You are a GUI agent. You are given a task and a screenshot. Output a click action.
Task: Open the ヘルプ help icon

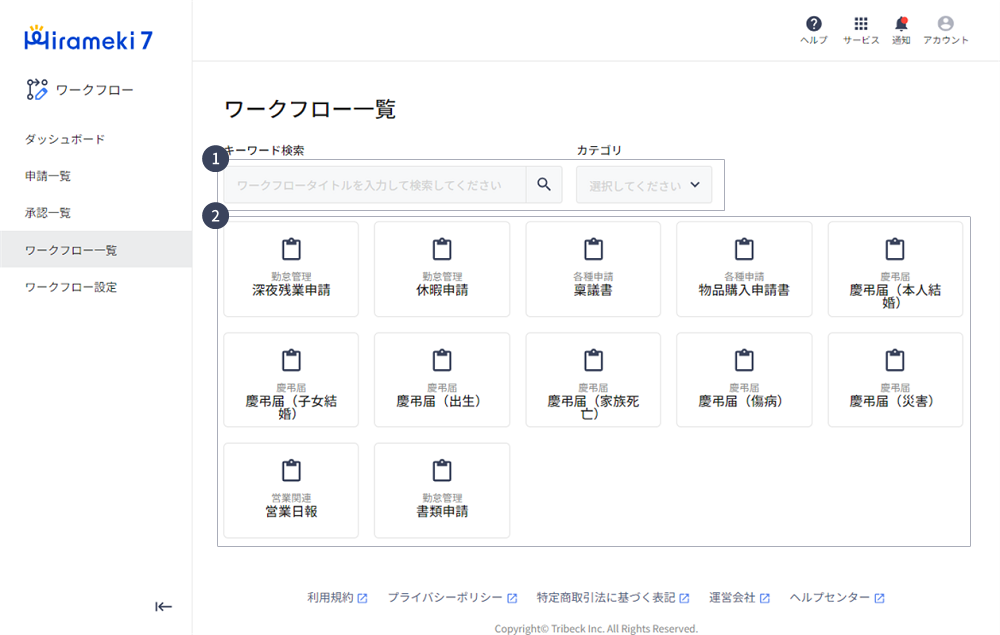pos(814,24)
